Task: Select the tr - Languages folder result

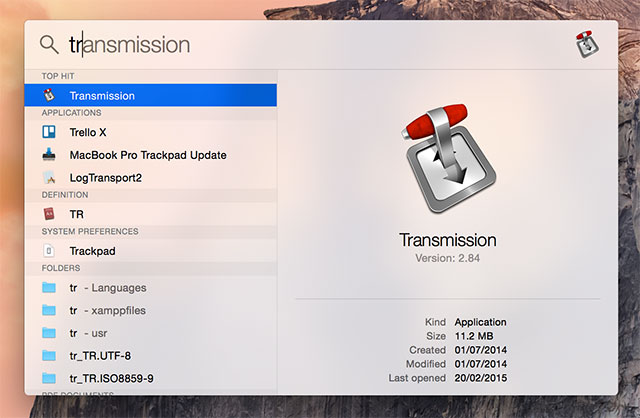Action: (x=151, y=288)
